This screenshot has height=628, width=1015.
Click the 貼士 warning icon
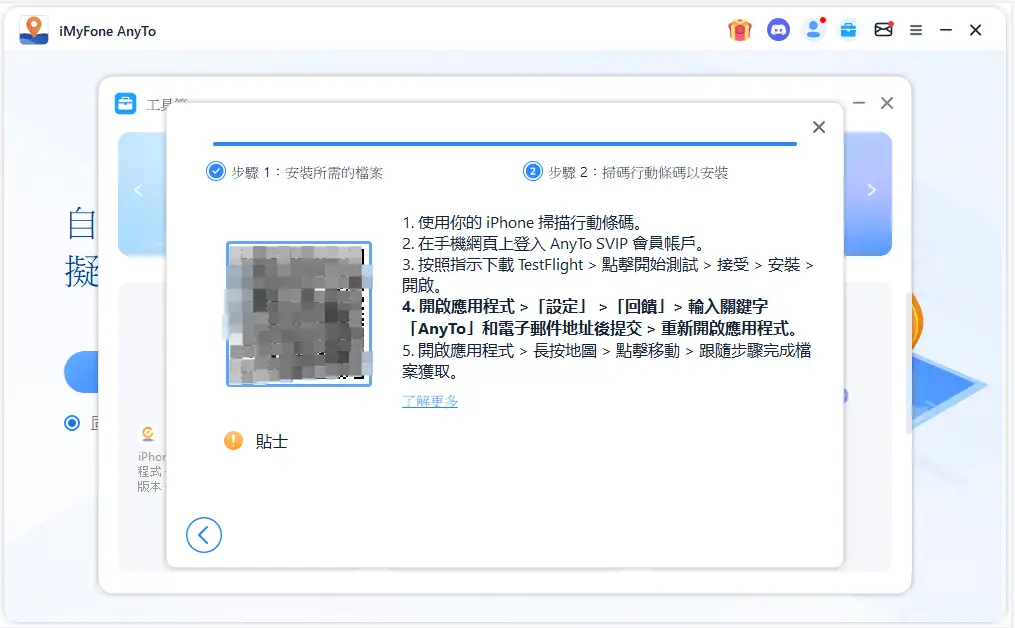tap(233, 441)
